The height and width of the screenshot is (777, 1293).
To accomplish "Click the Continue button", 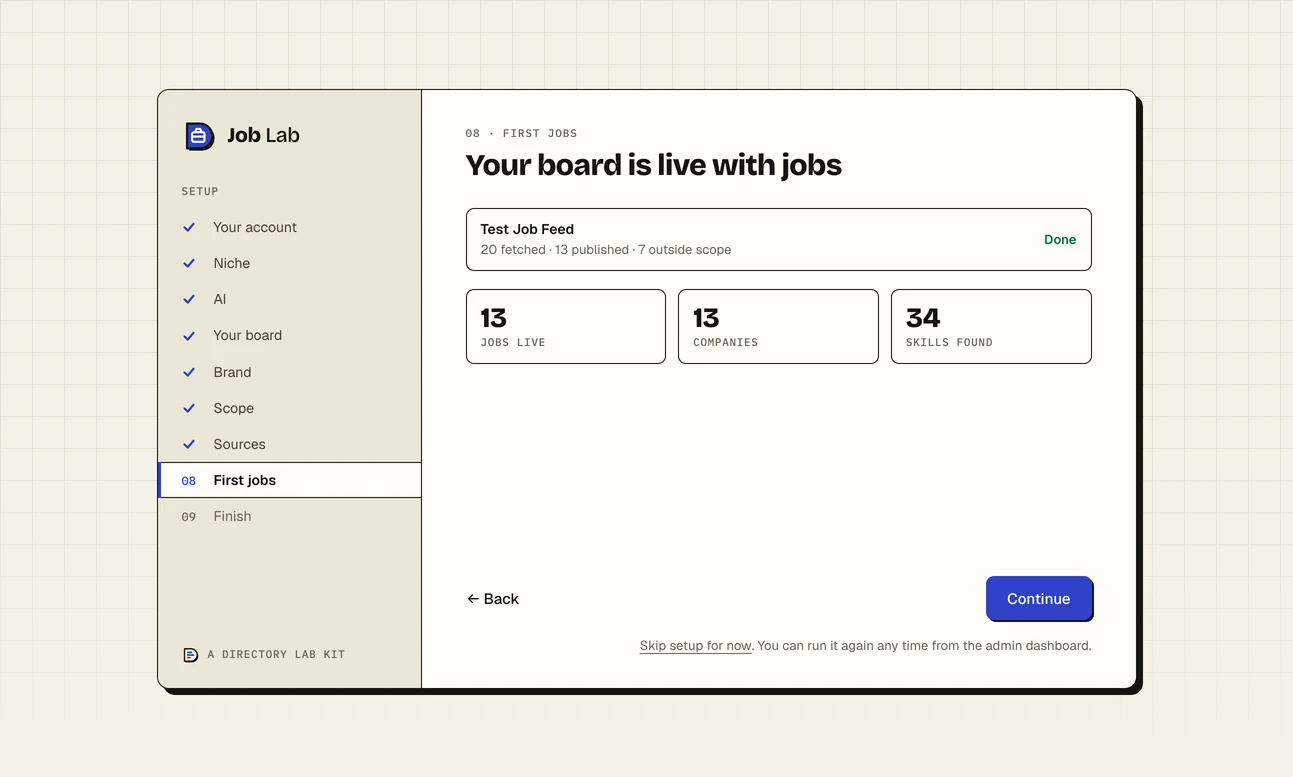I will click(1039, 598).
